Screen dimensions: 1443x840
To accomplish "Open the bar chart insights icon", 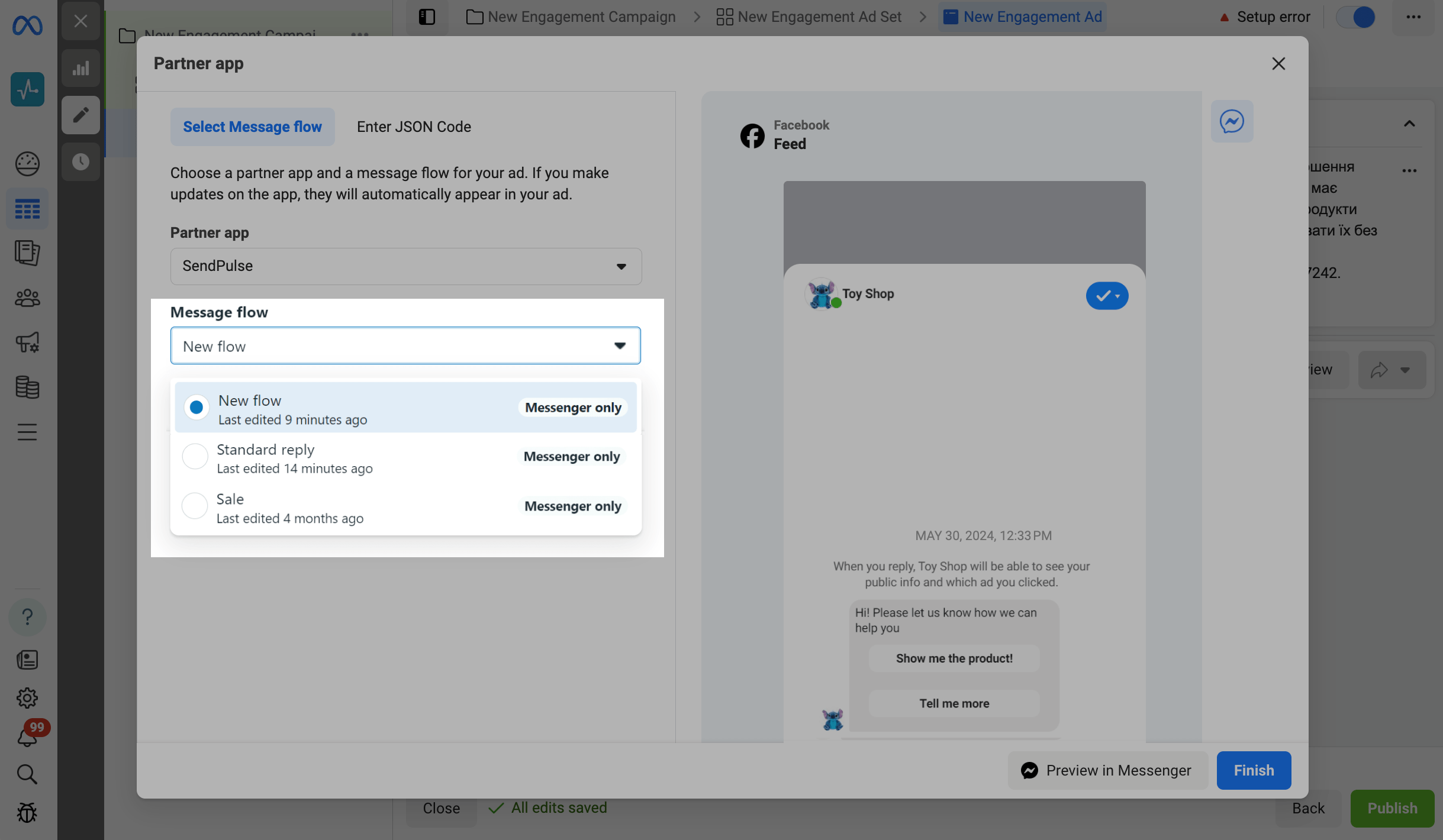I will [x=80, y=69].
